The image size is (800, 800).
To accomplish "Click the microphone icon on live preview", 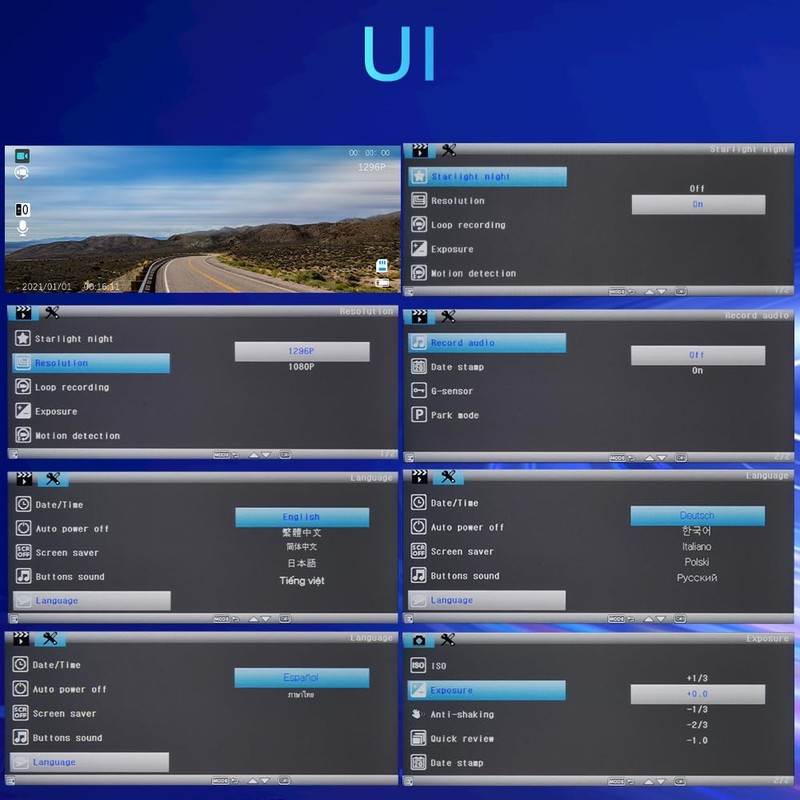I will [22, 229].
